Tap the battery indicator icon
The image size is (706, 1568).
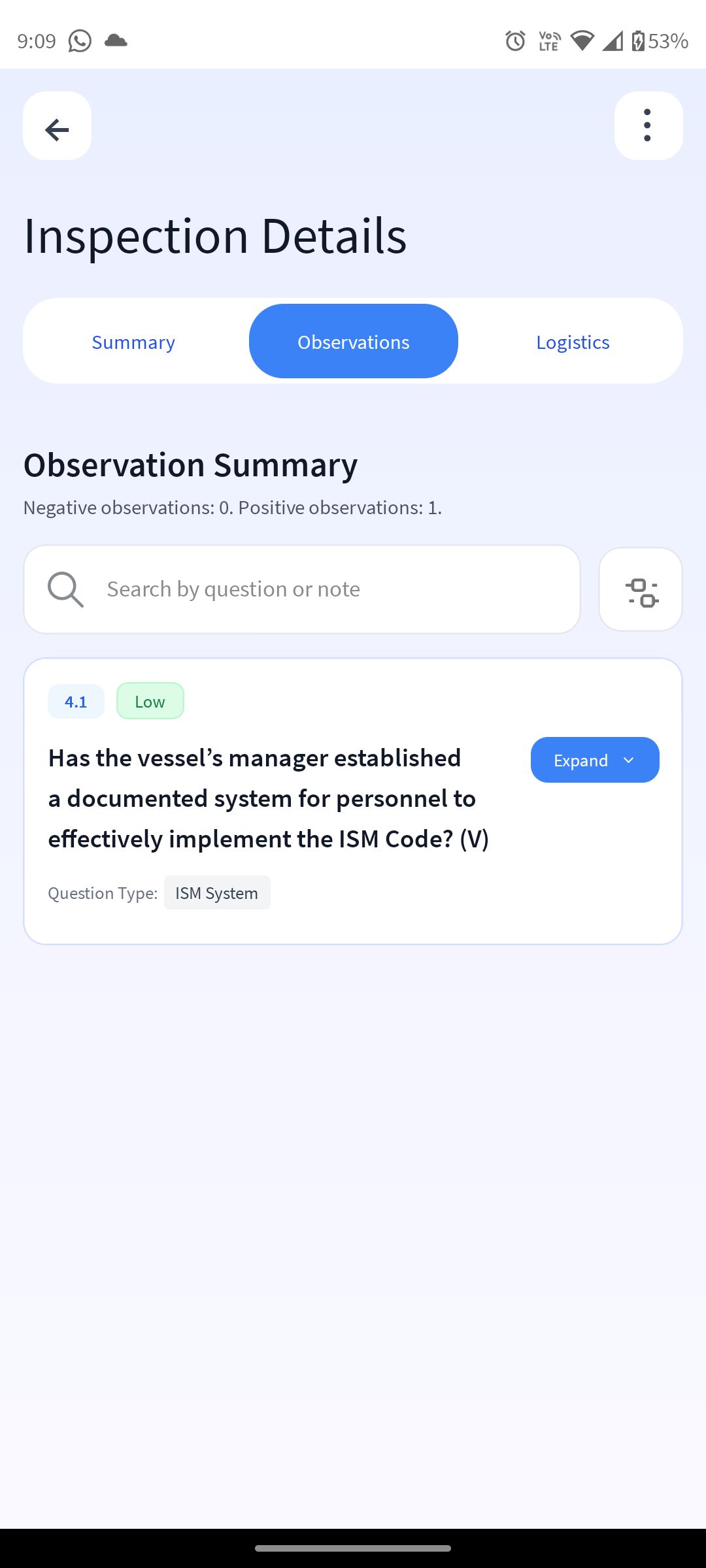[x=638, y=41]
